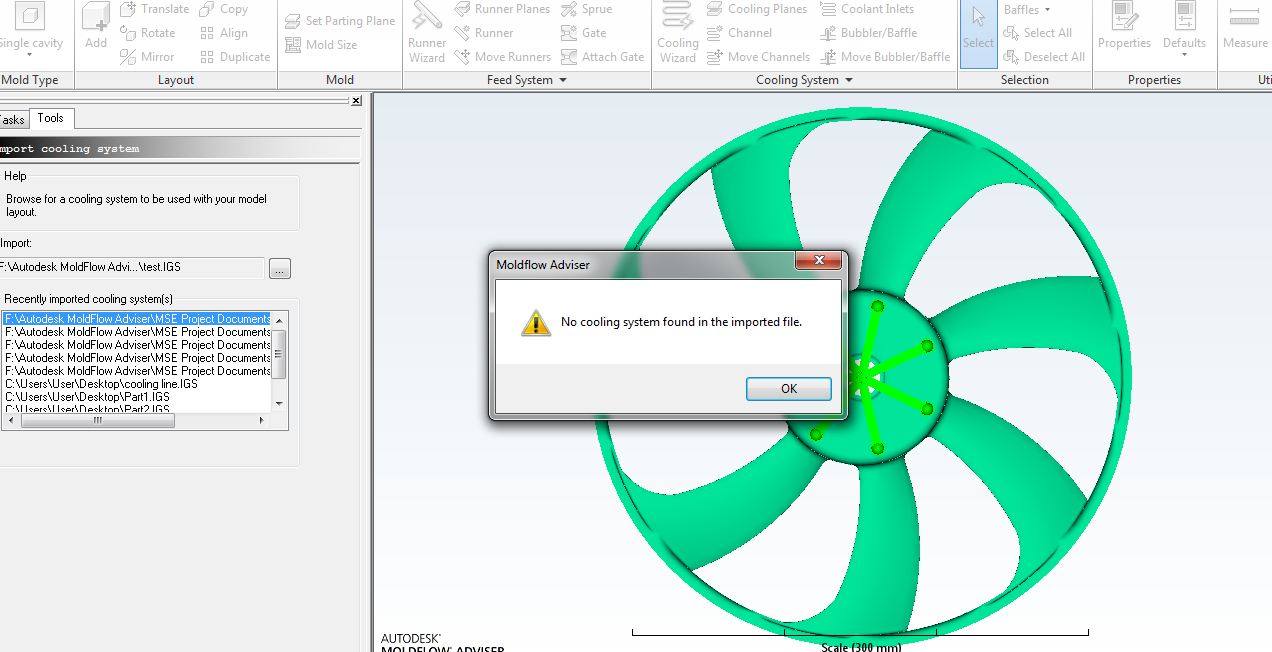1272x652 pixels.
Task: Click the Mirror layout tool
Action: point(147,57)
